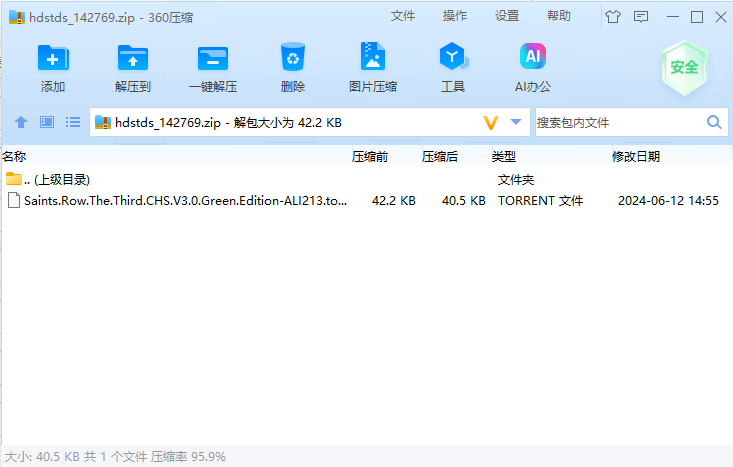Open the 设置 menu
The image size is (733, 467).
507,16
